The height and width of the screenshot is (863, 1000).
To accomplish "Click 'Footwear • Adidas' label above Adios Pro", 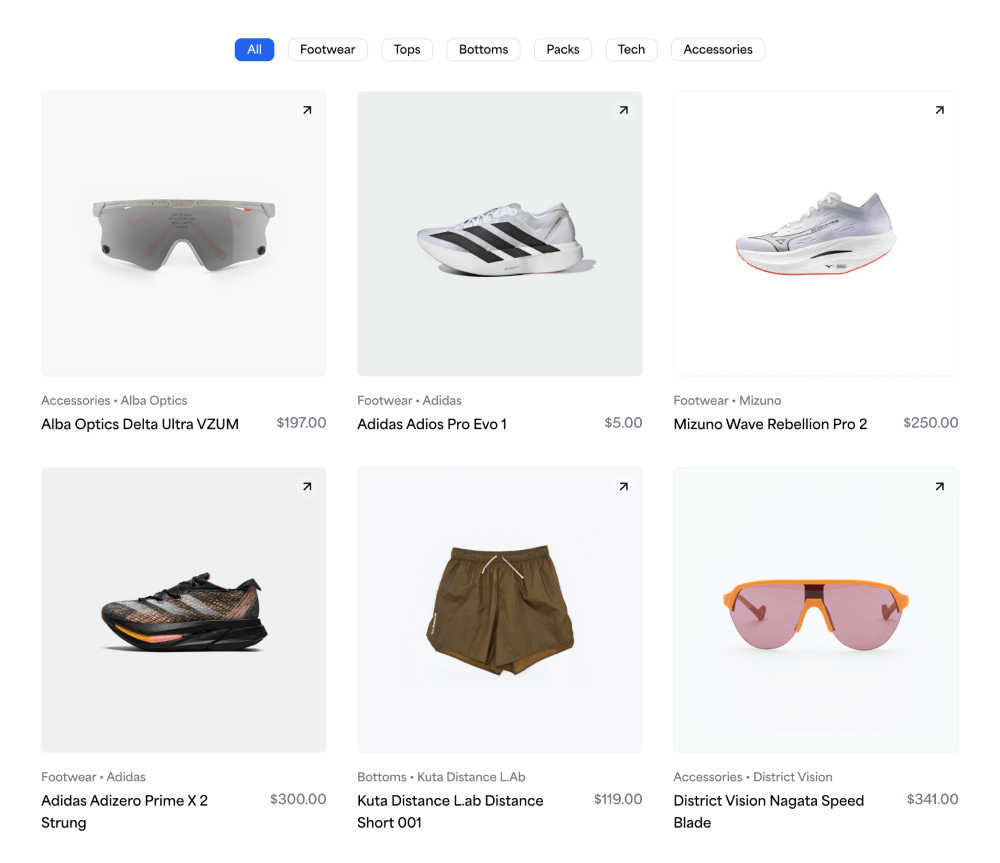I will 409,401.
